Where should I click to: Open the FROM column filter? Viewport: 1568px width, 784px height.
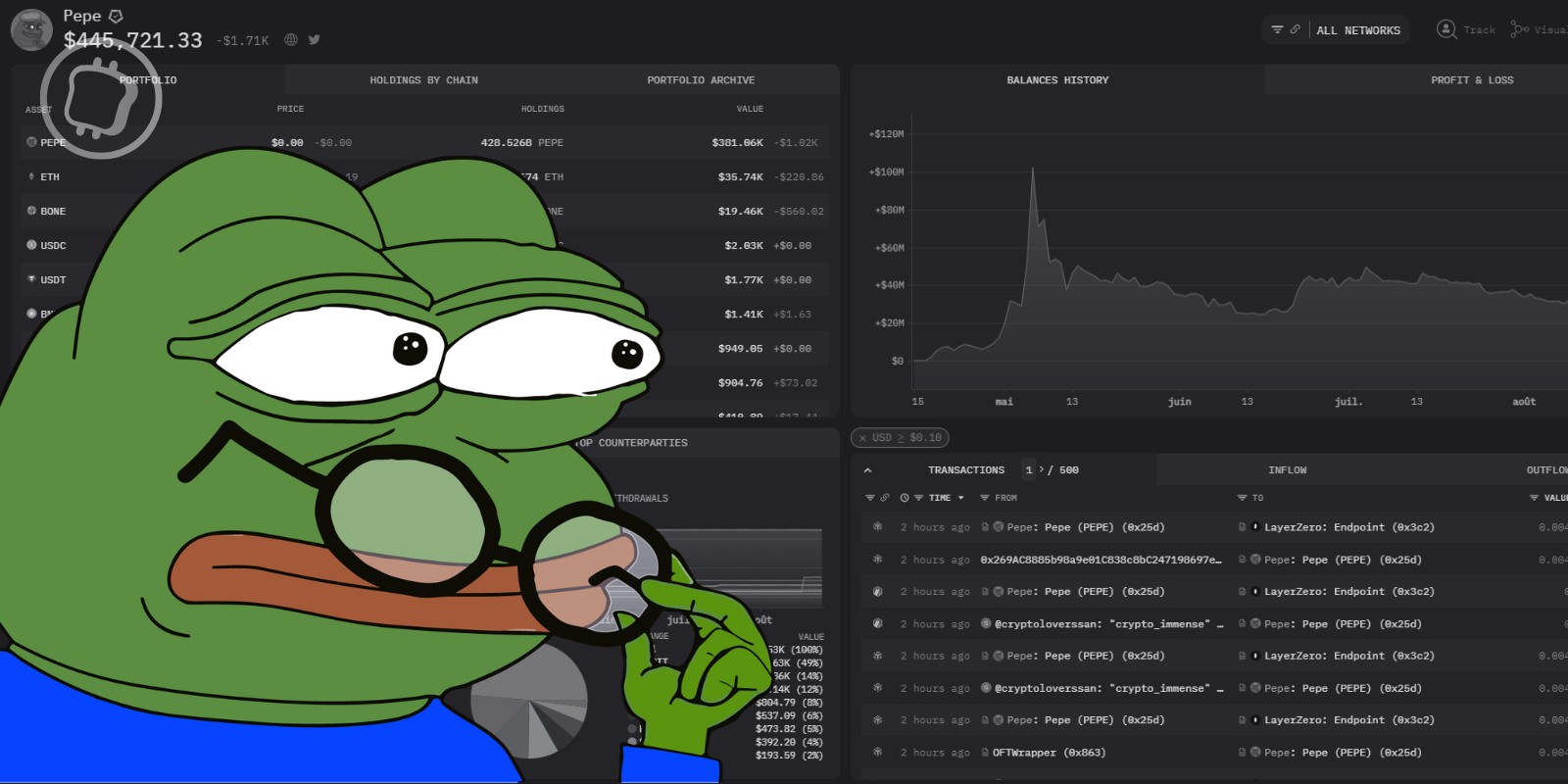pyautogui.click(x=985, y=498)
